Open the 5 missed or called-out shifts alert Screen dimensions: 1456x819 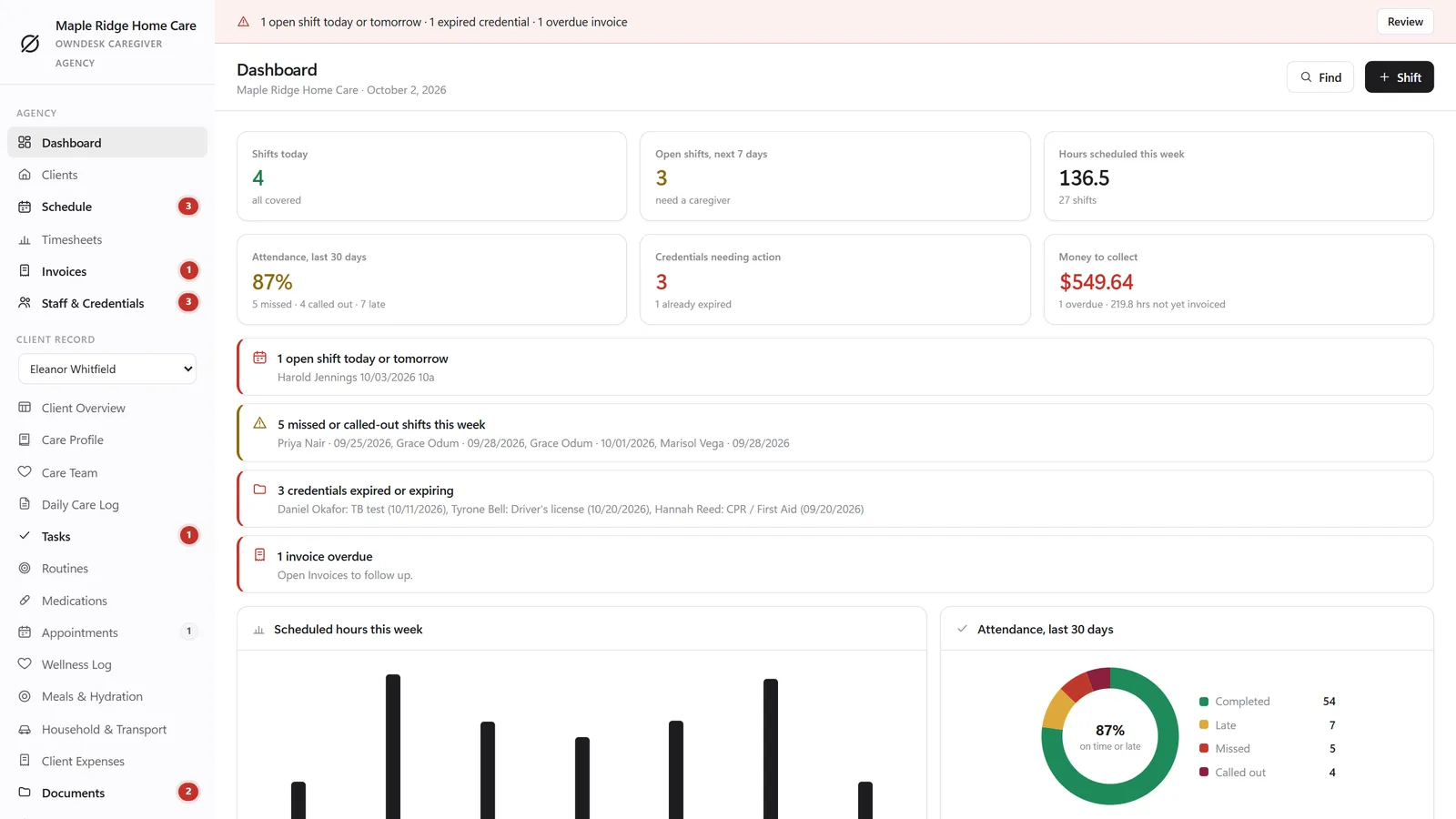point(834,433)
